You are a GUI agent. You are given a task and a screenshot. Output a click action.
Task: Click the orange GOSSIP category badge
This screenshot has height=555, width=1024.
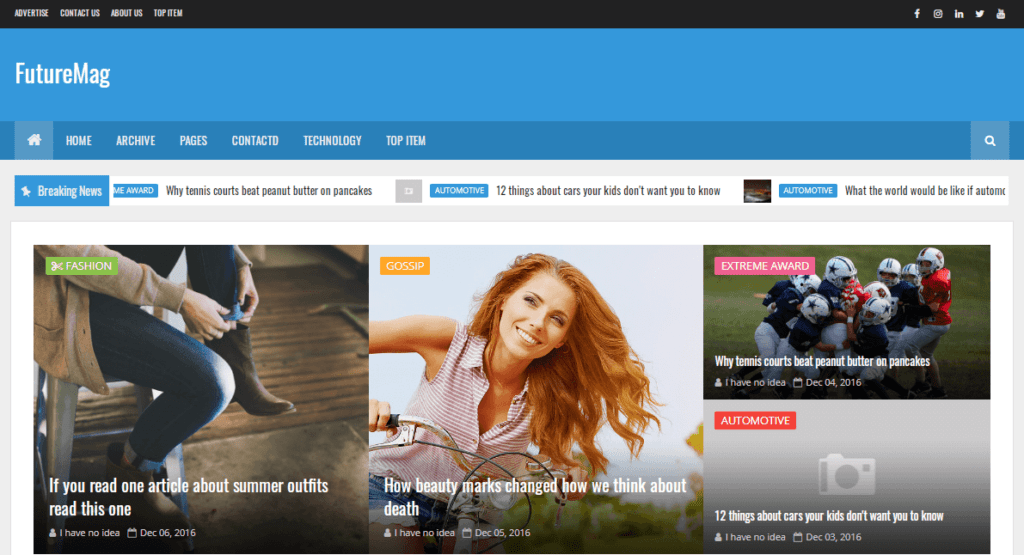[405, 266]
